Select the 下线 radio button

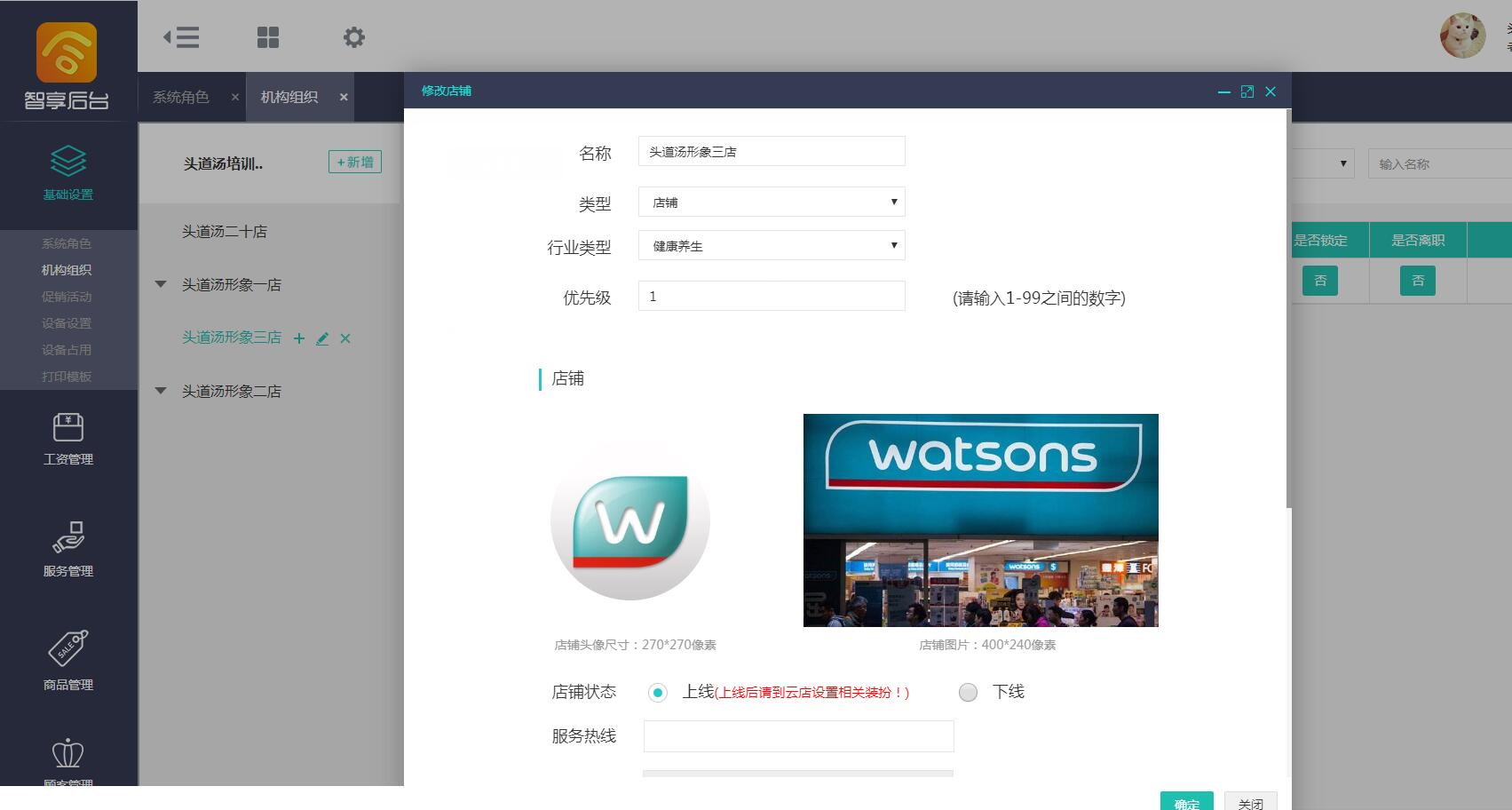(x=968, y=693)
